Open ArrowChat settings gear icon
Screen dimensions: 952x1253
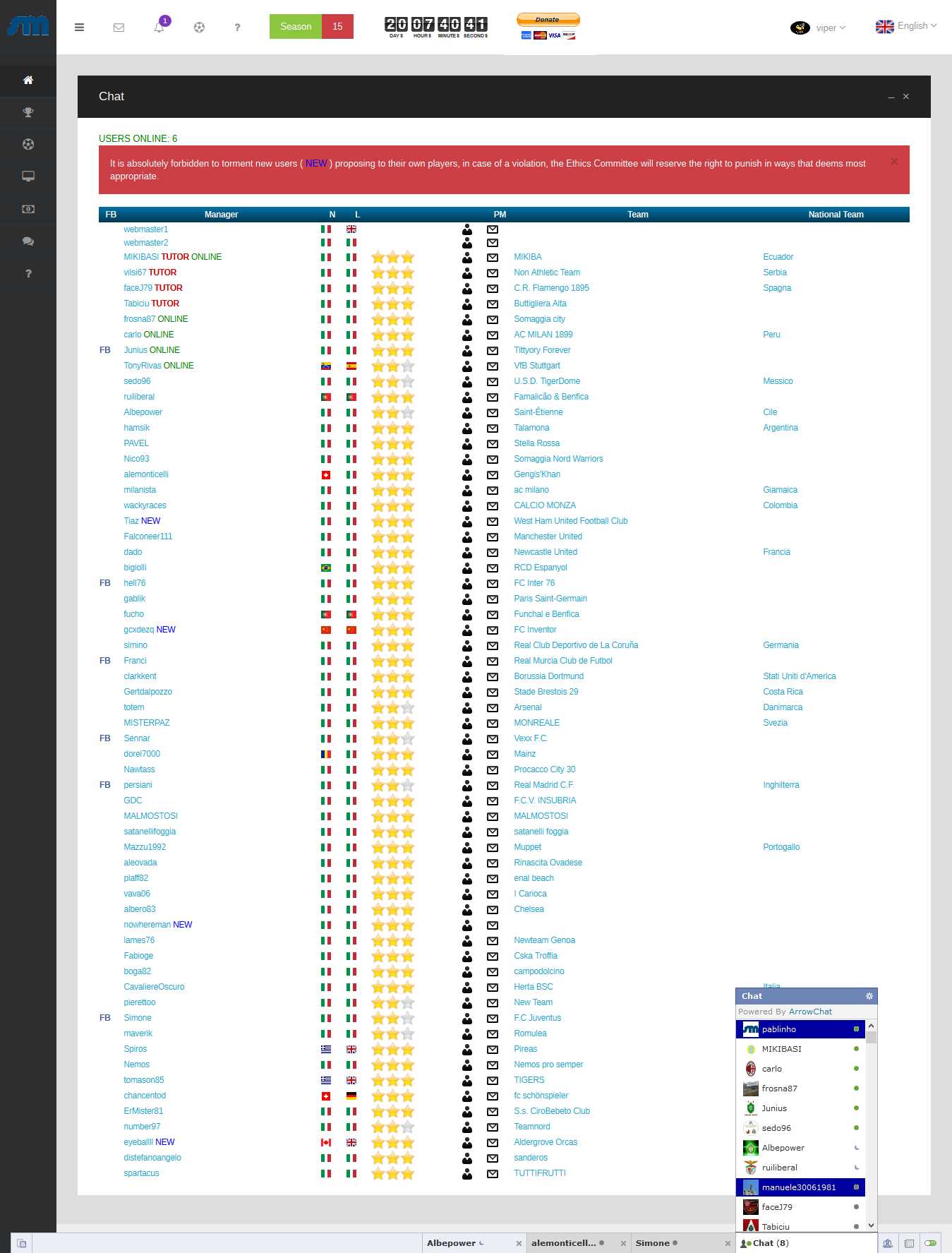pyautogui.click(x=869, y=996)
